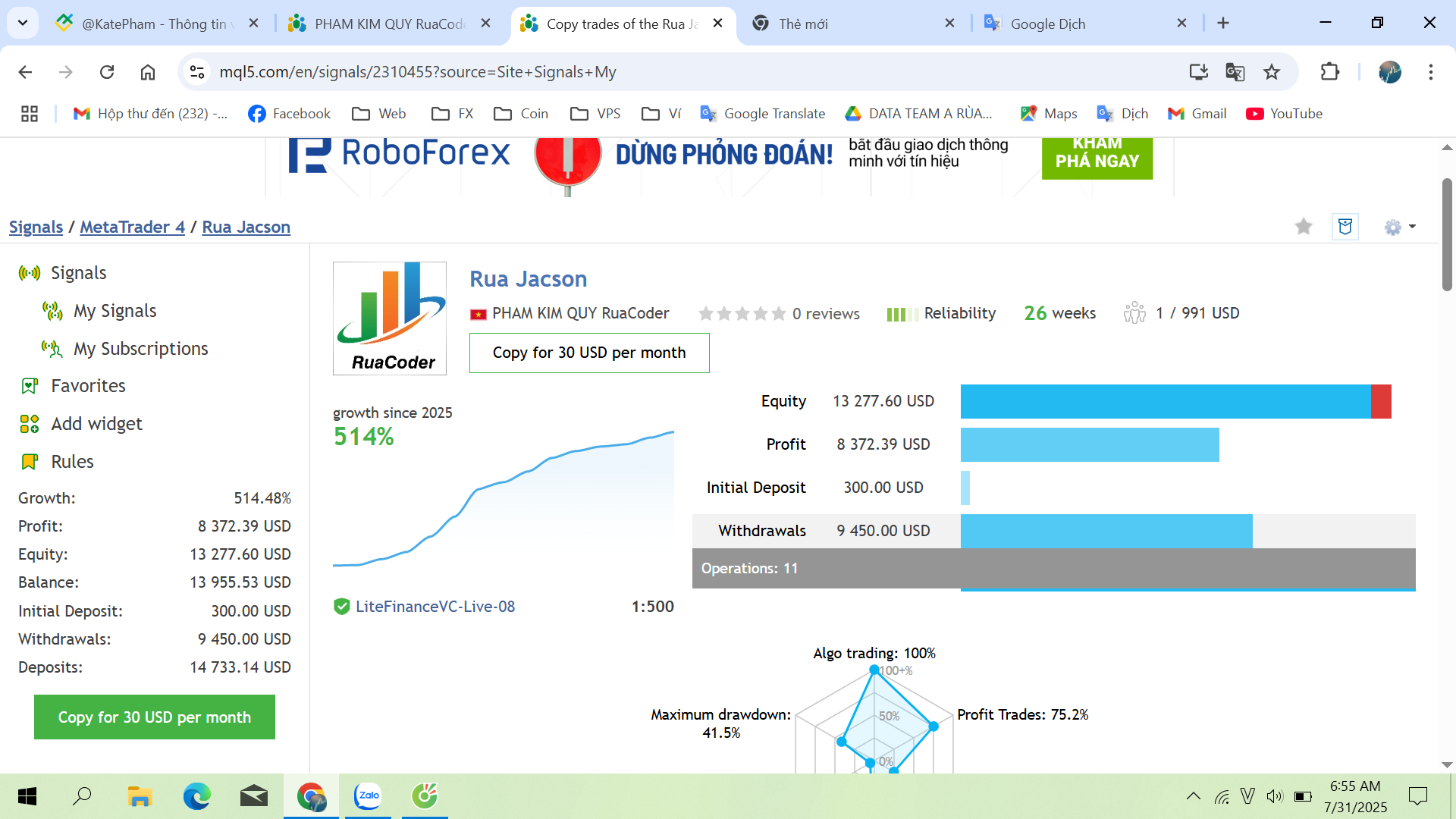Switch to the Google Dịch tab
Screen dimensions: 1456x819
1084,24
